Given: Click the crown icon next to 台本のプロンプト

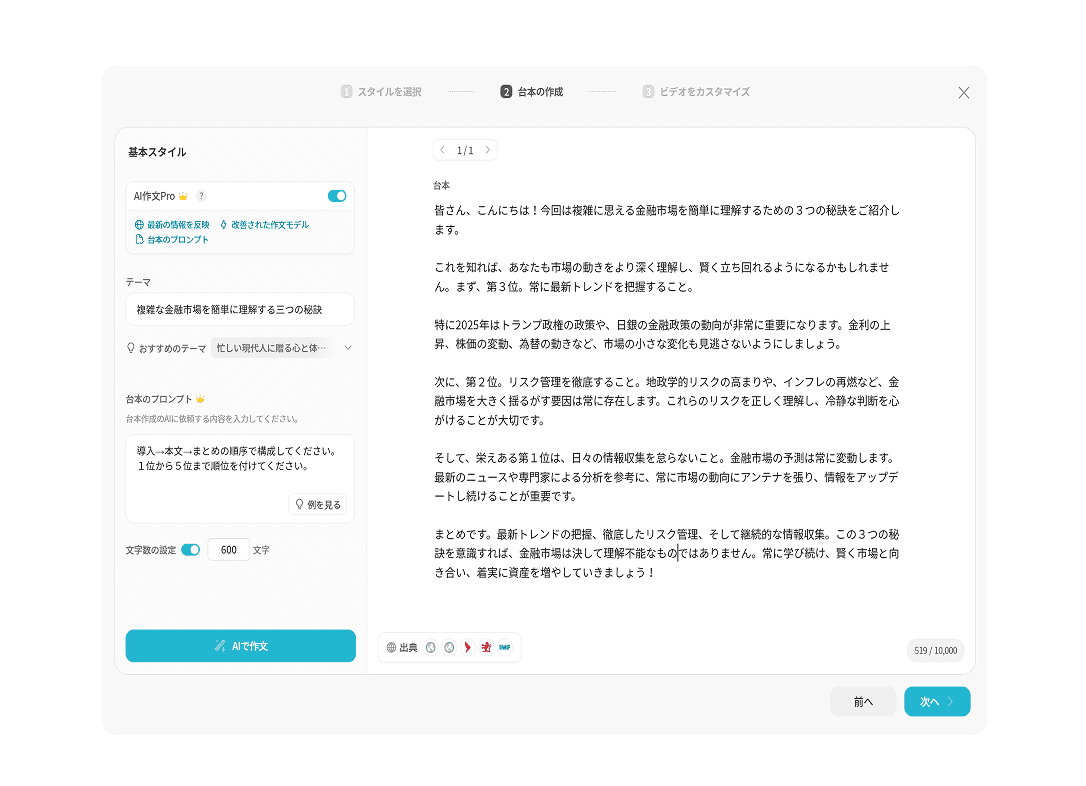Looking at the screenshot, I should [200, 399].
